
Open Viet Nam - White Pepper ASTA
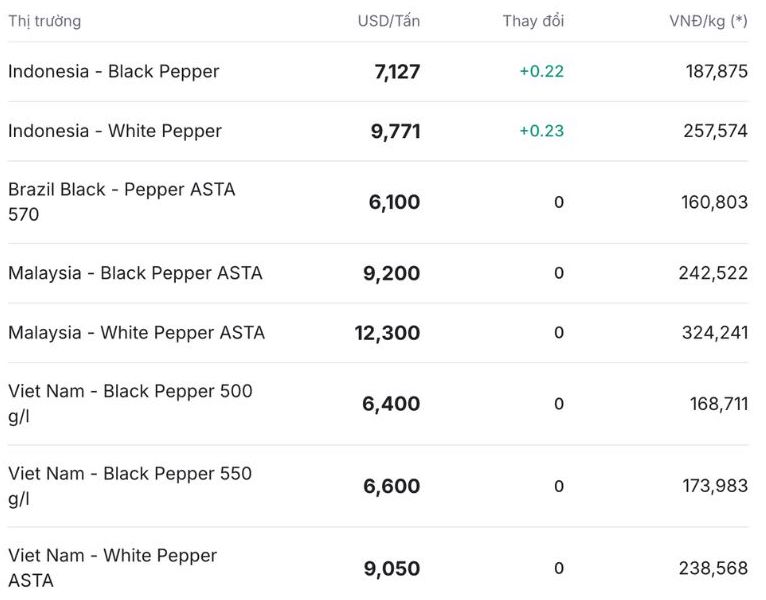112,567
